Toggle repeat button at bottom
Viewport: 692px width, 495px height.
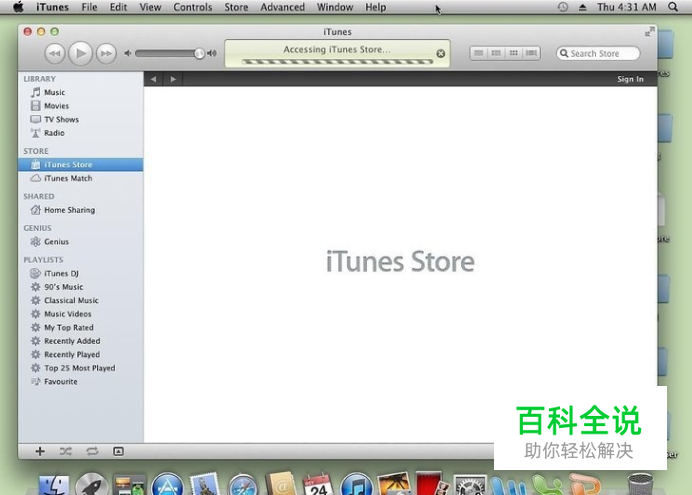coord(92,451)
